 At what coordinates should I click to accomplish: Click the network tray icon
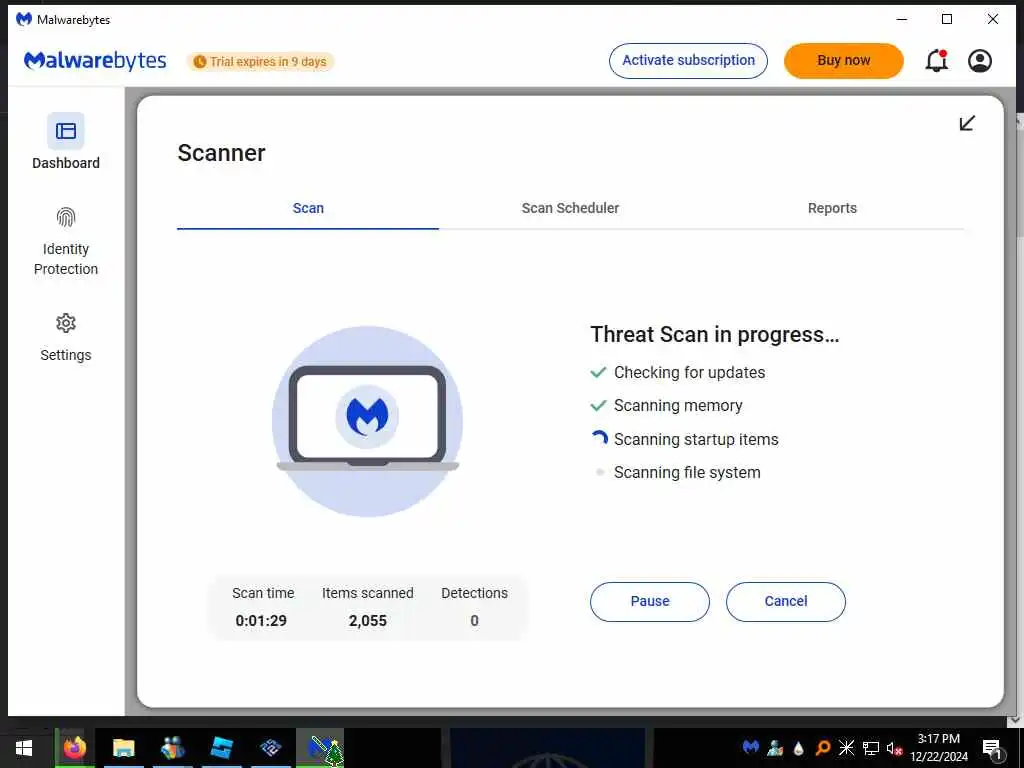[x=871, y=748]
